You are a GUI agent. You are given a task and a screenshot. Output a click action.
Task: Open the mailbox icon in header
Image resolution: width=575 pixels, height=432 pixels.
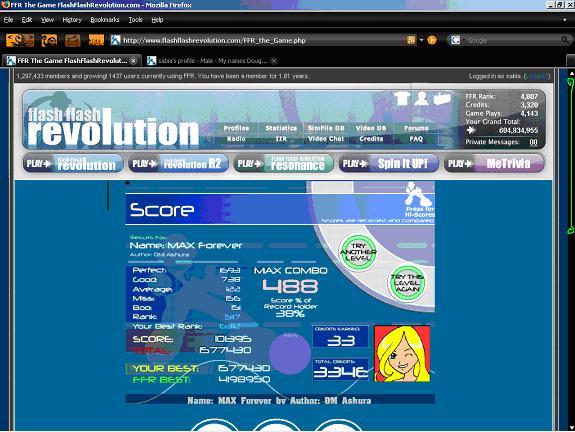pyautogui.click(x=442, y=98)
